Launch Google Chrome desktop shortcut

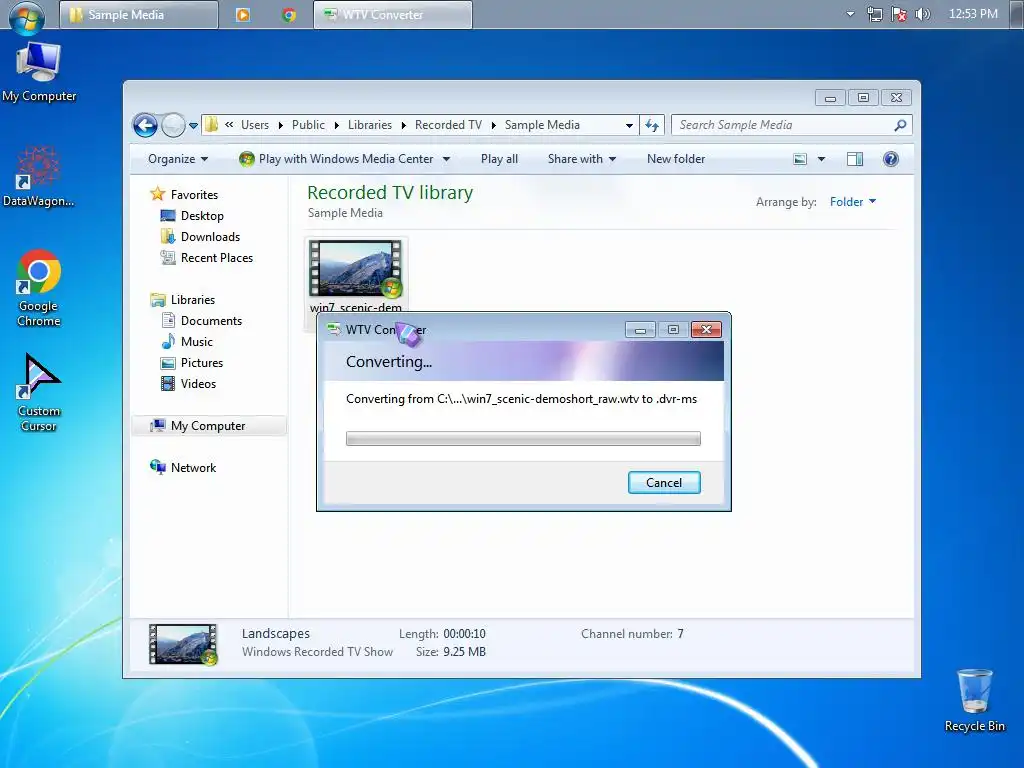pos(39,288)
